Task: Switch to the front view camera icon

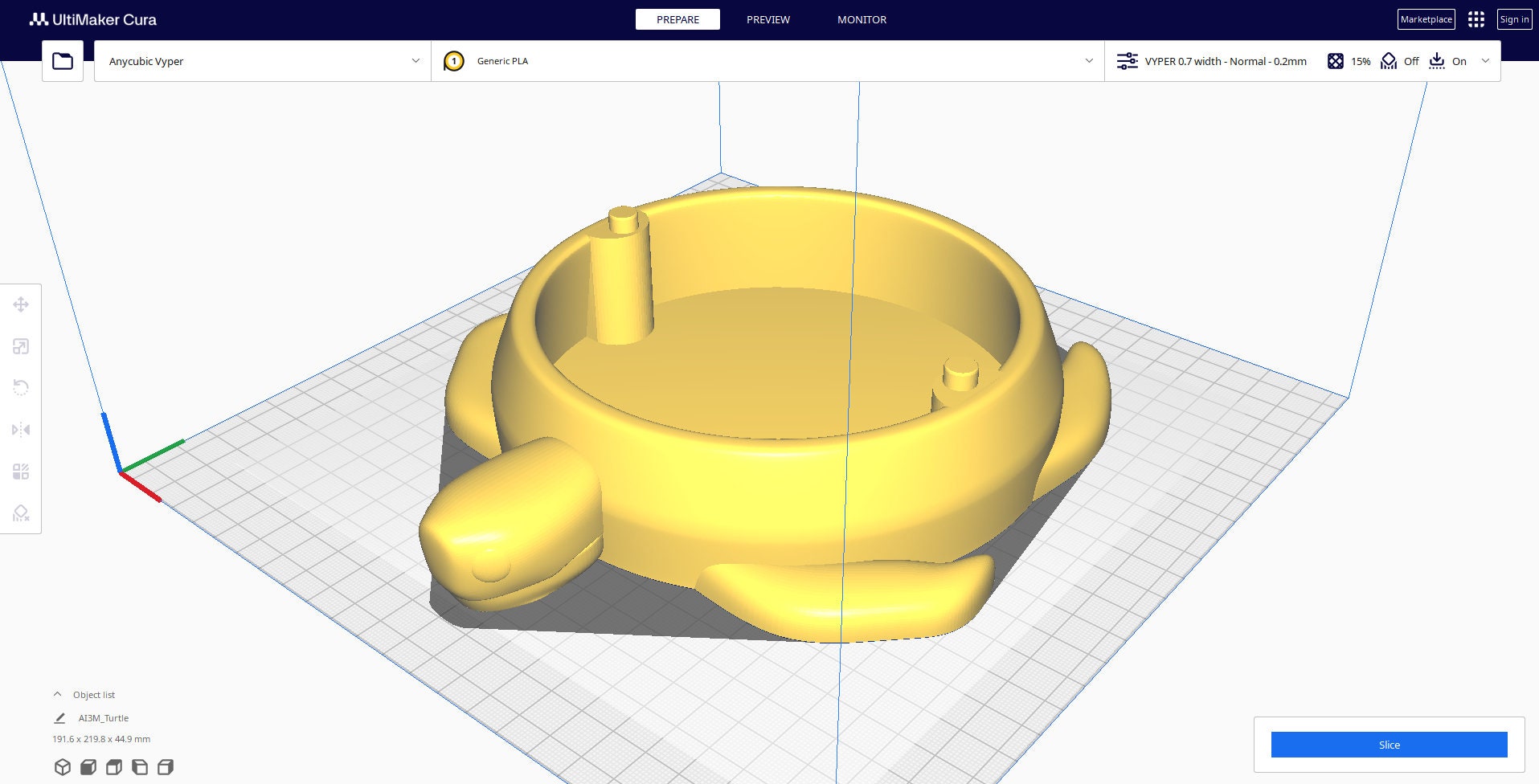Action: (87, 766)
